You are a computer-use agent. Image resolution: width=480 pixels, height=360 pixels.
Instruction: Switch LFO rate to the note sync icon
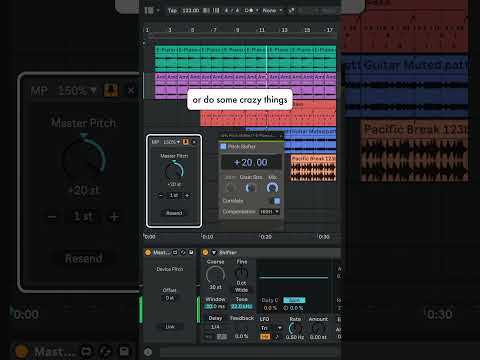tap(277, 337)
